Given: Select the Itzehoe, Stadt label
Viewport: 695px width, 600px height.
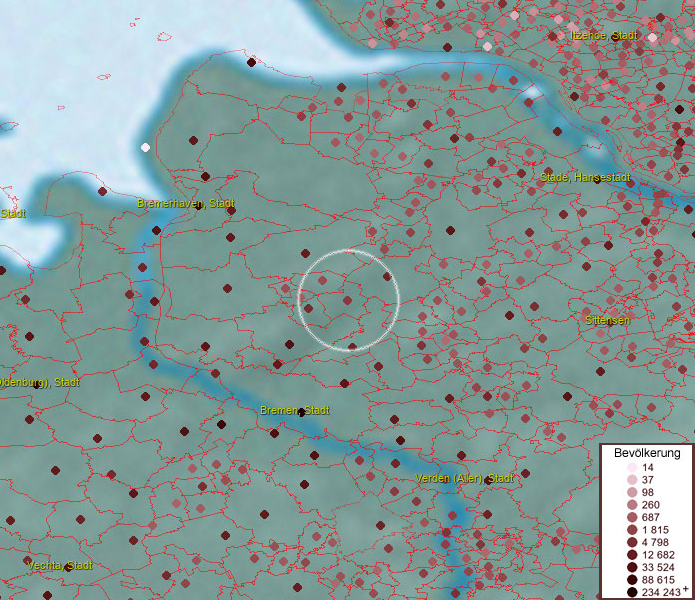Looking at the screenshot, I should (x=604, y=35).
